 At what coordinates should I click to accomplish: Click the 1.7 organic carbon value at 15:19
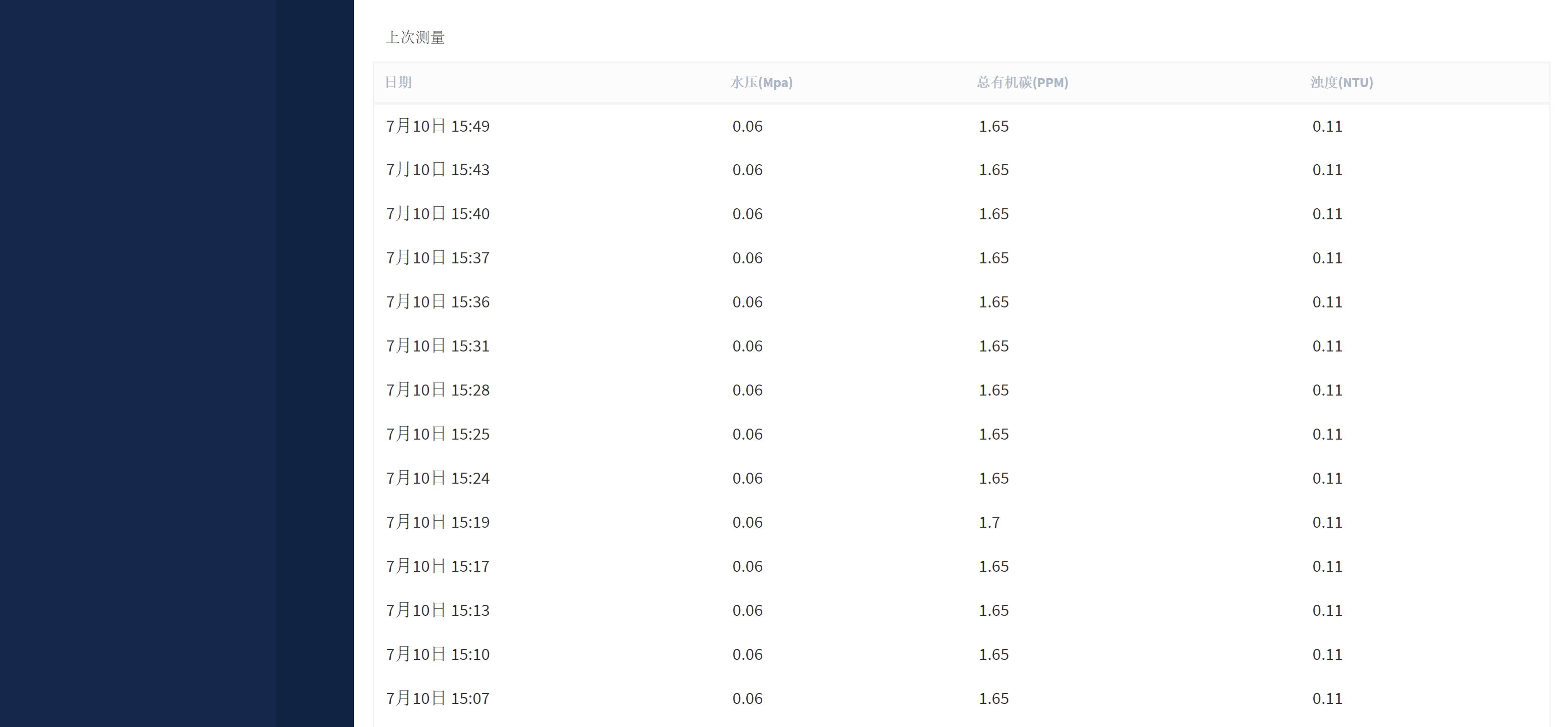(989, 522)
